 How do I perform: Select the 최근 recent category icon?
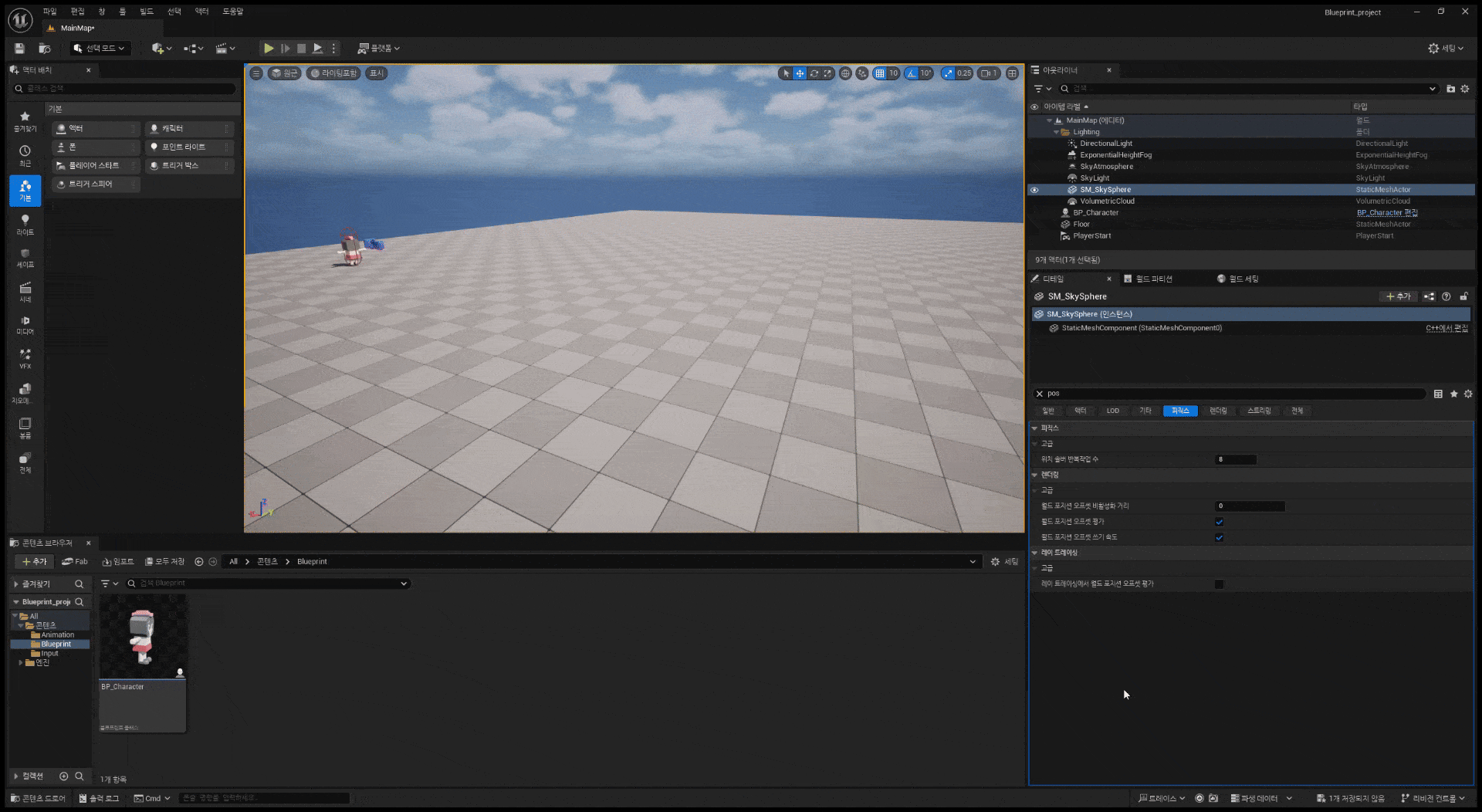(x=25, y=155)
